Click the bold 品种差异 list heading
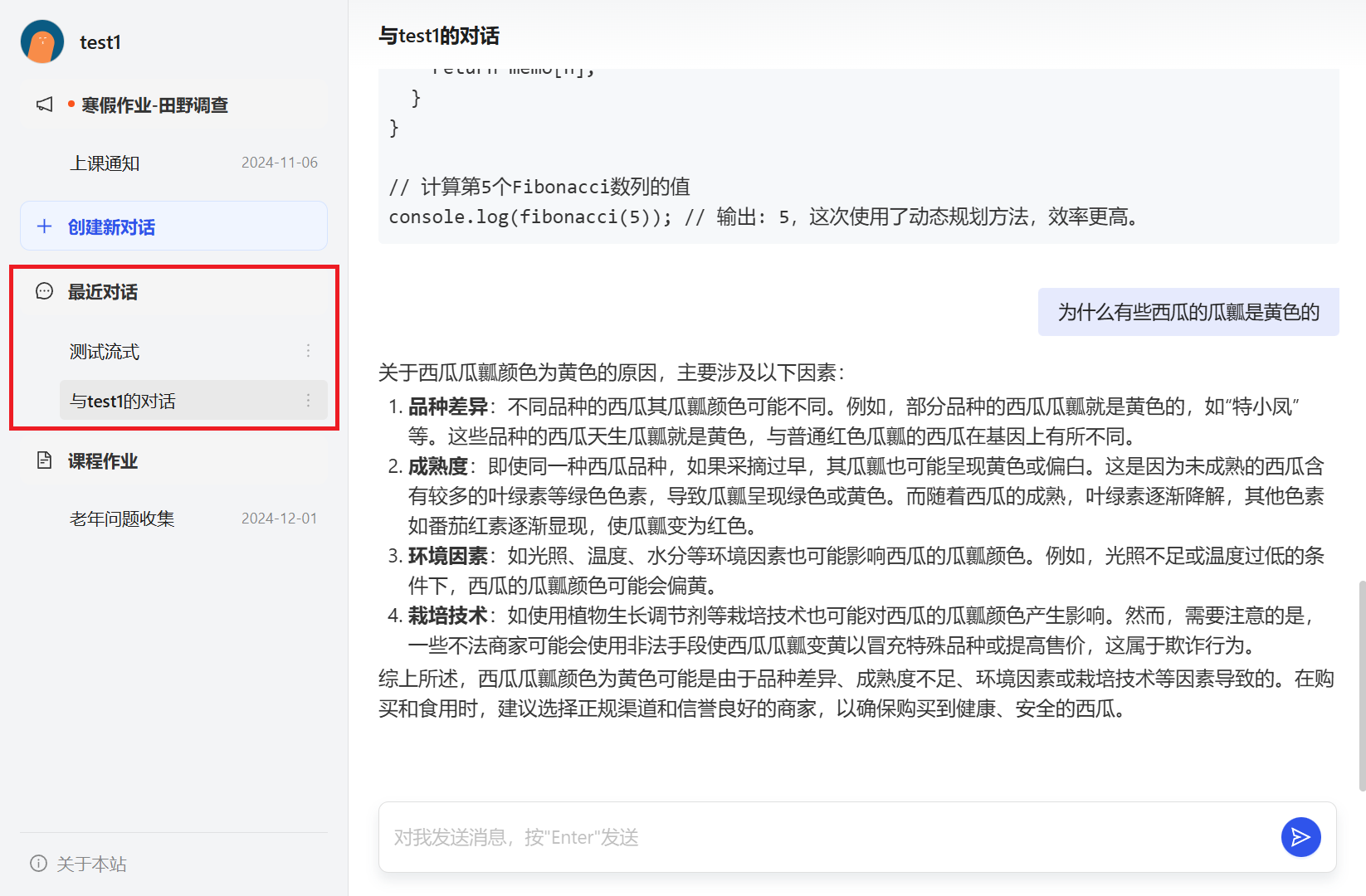The image size is (1366, 896). pos(448,407)
